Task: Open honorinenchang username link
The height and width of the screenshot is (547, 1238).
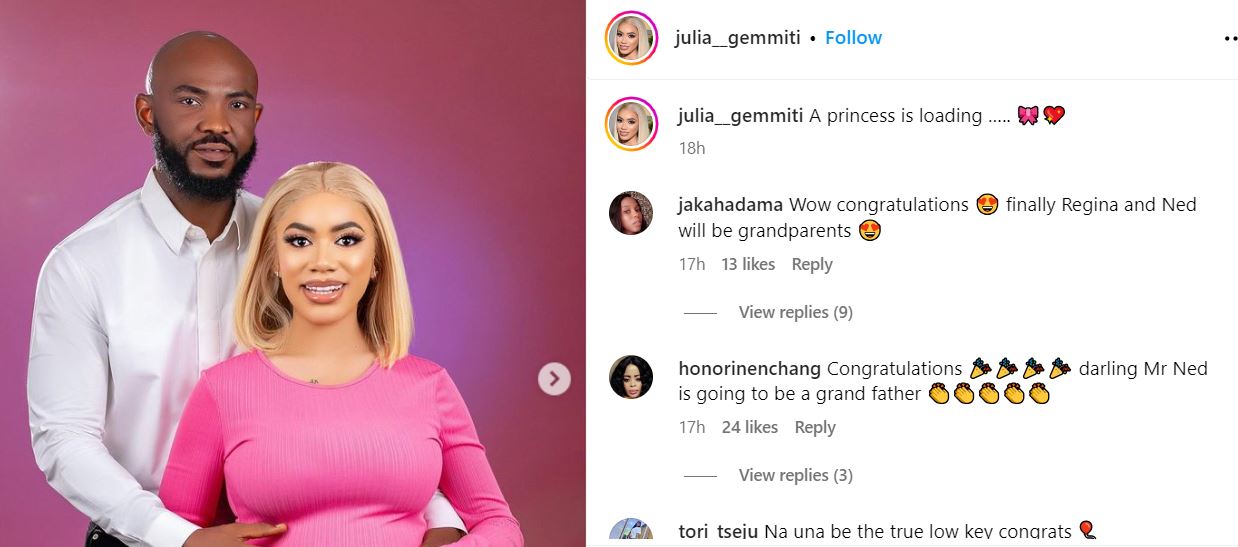Action: coord(750,368)
